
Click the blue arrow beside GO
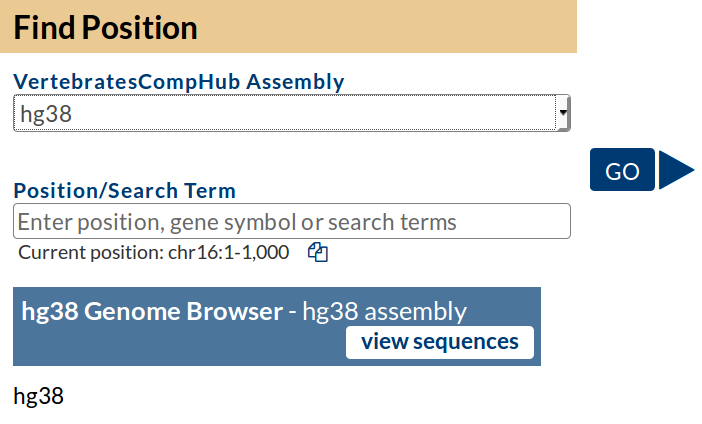(676, 170)
